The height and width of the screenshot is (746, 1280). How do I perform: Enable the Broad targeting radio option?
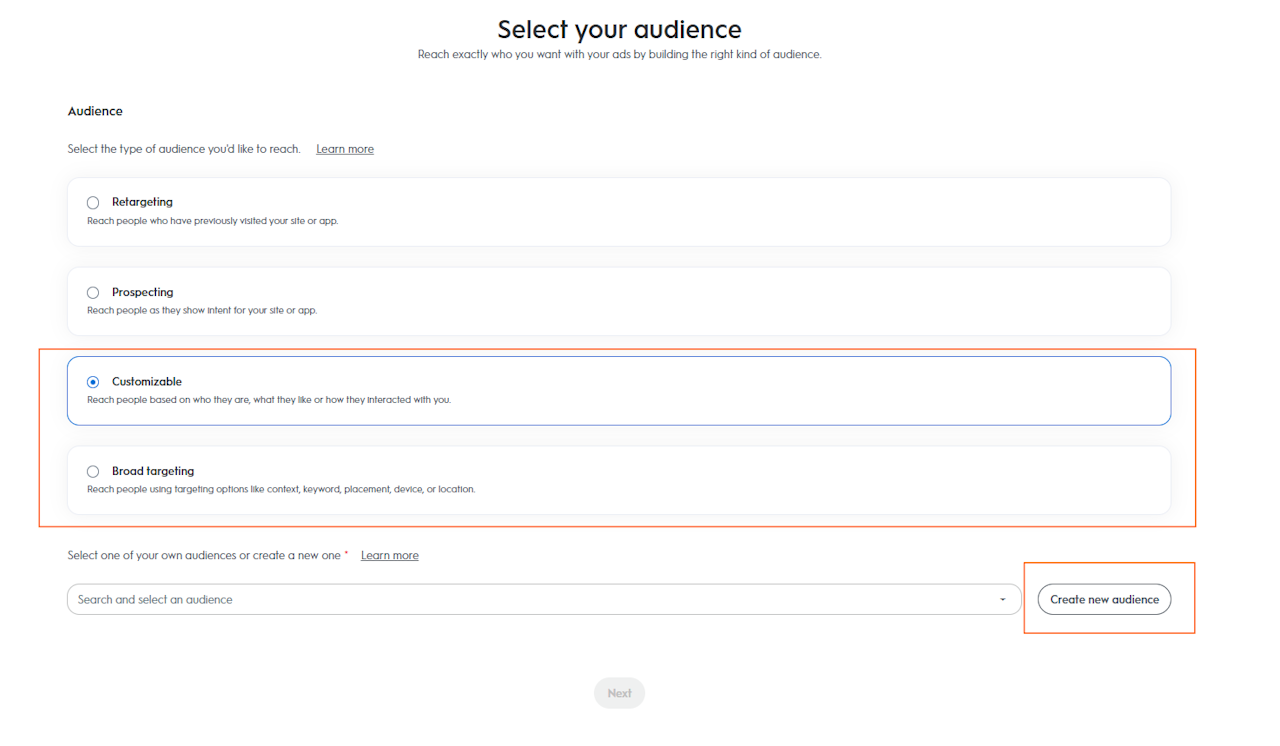(x=93, y=472)
